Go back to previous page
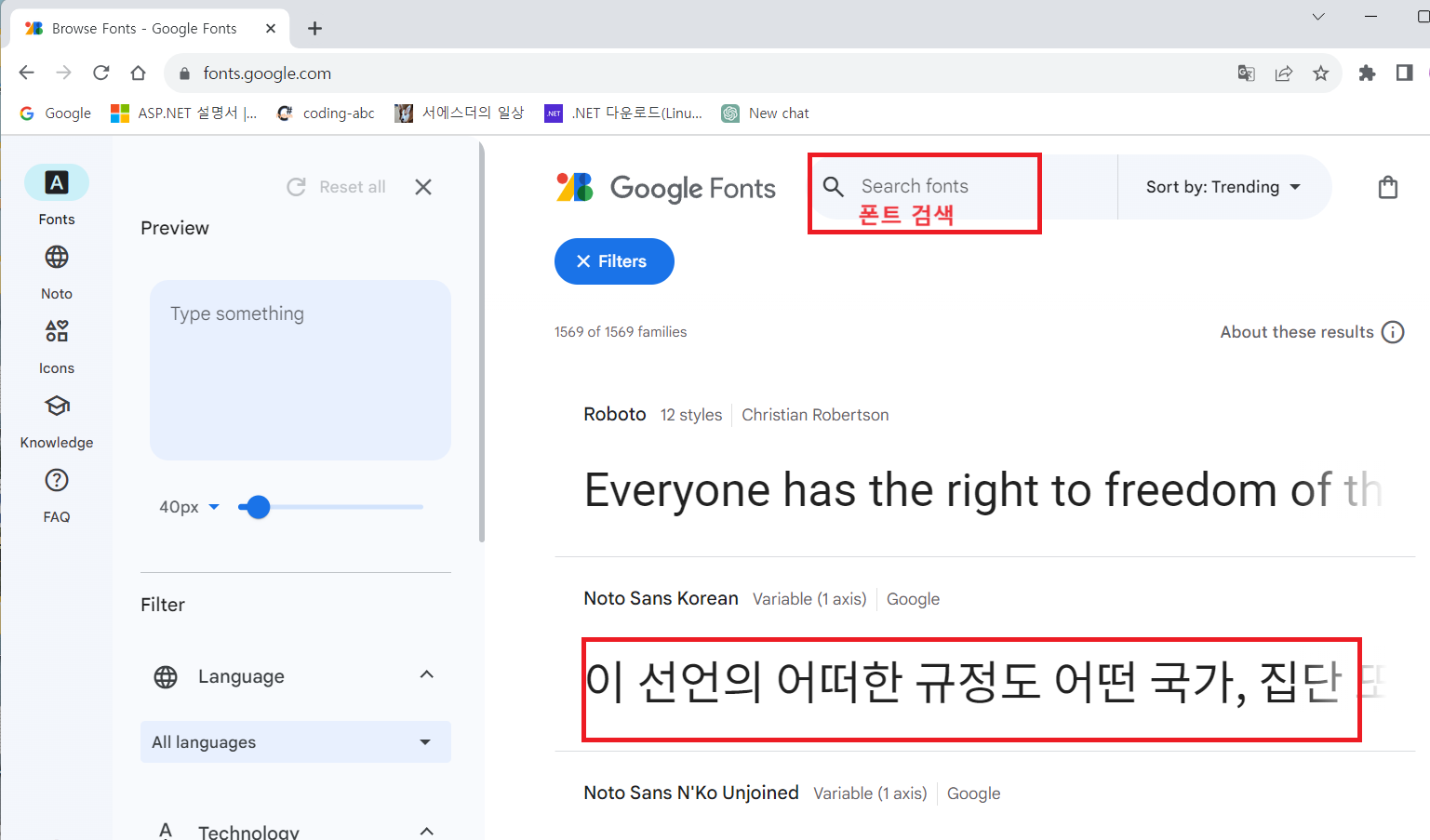The width and height of the screenshot is (1430, 840). point(27,73)
